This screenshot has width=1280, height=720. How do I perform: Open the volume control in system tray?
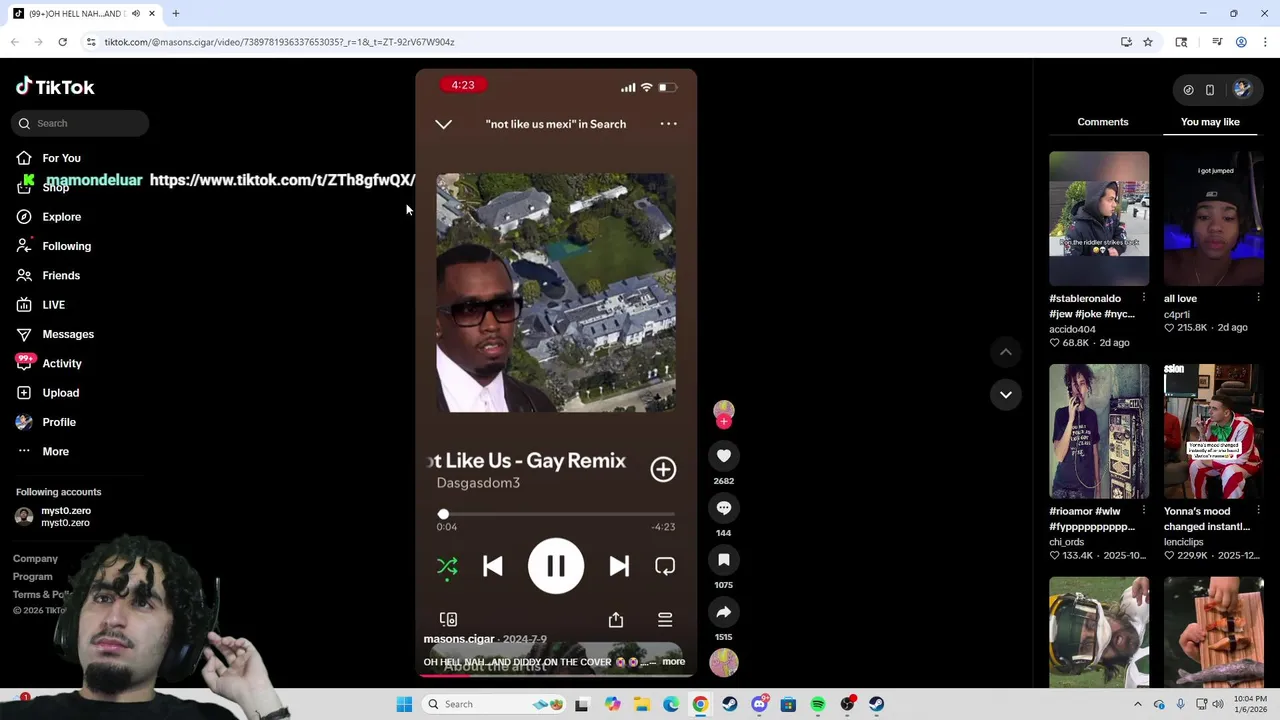(x=1218, y=704)
